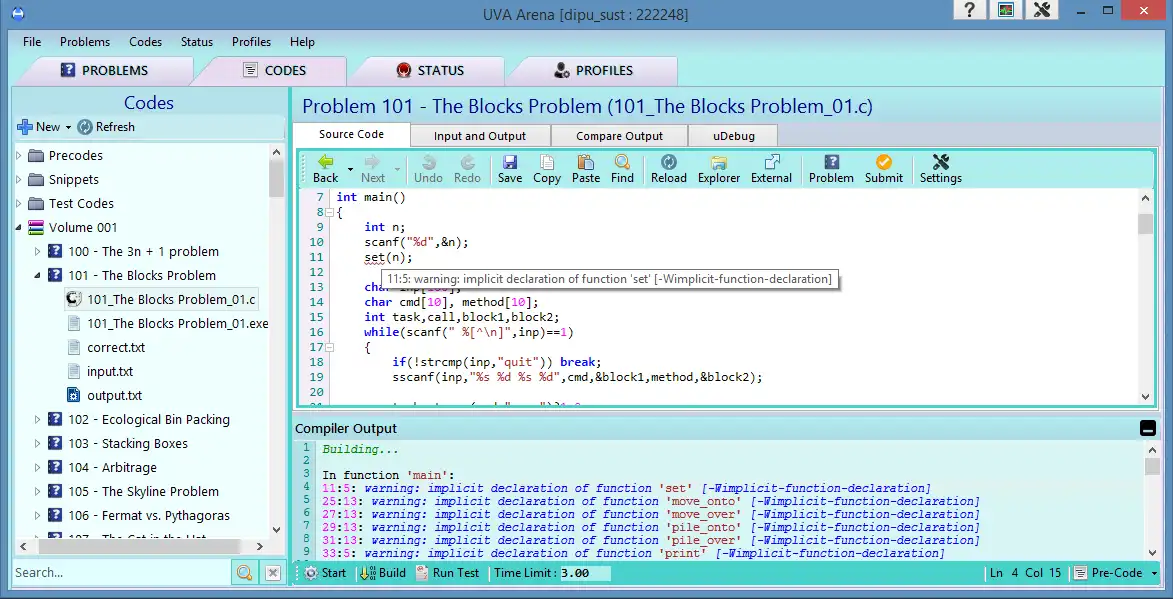This screenshot has height=599, width=1173.
Task: Click the Save floppy disk icon
Action: [x=510, y=162]
